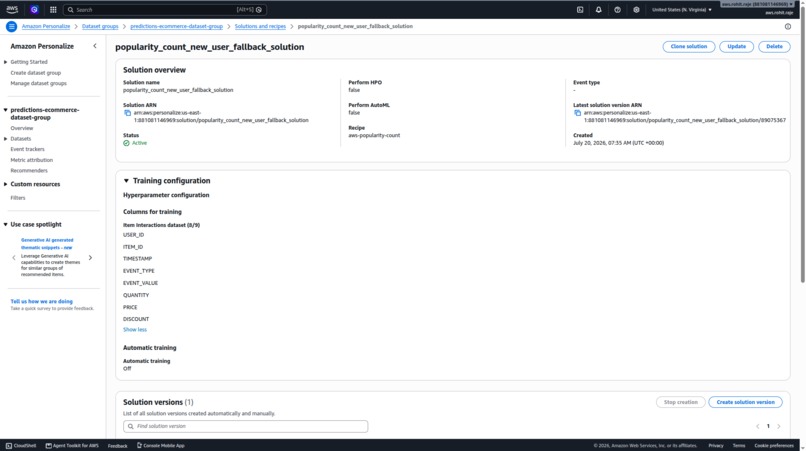Go to the Amazon Personalize breadcrumb
This screenshot has height=451, width=806.
click(x=46, y=26)
